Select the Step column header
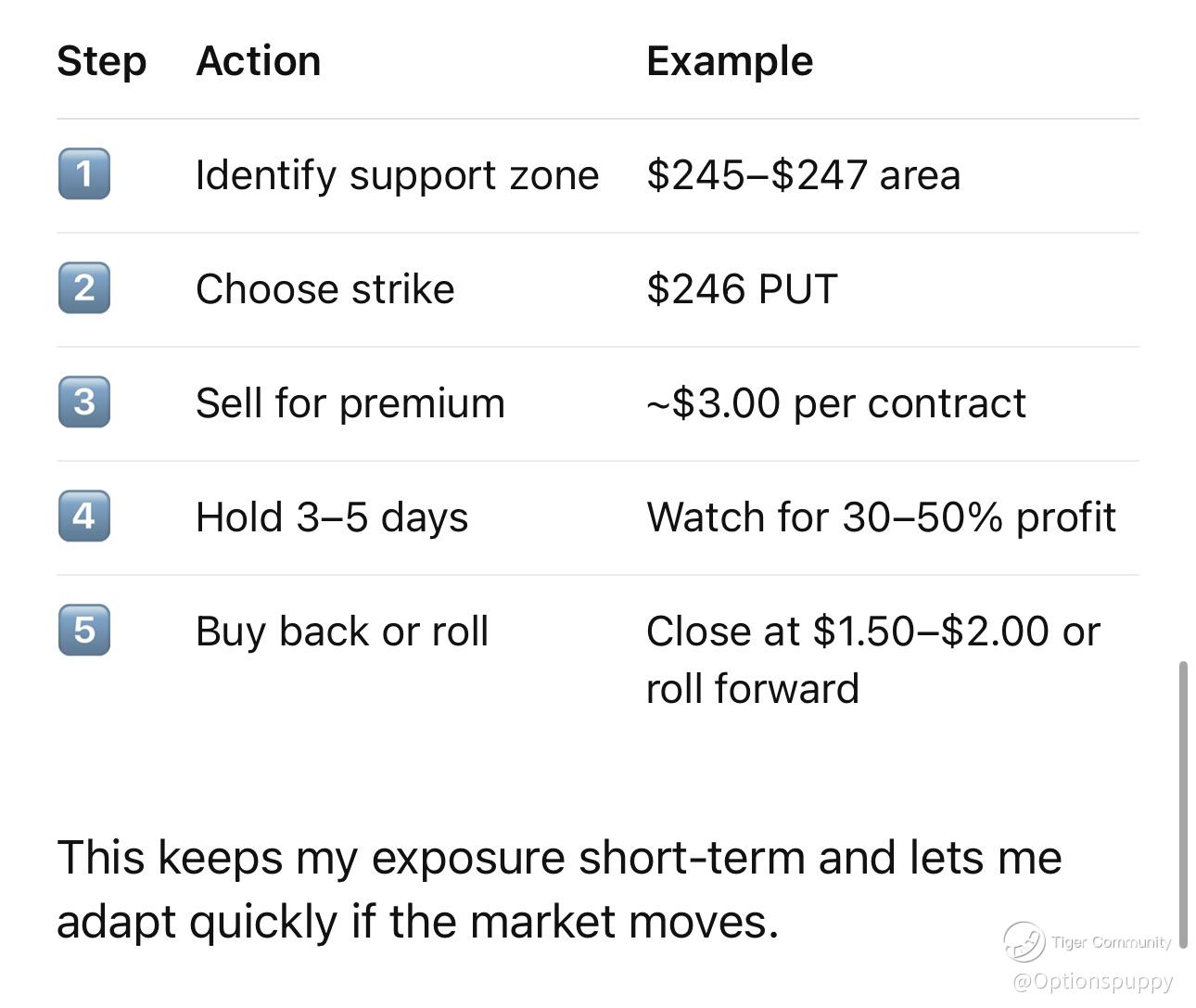The height and width of the screenshot is (1008, 1196). pyautogui.click(x=102, y=61)
